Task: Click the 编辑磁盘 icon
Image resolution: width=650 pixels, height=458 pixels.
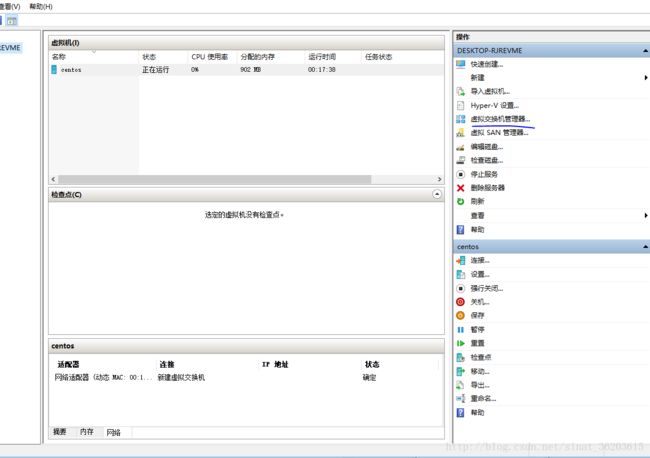Action: coord(461,147)
